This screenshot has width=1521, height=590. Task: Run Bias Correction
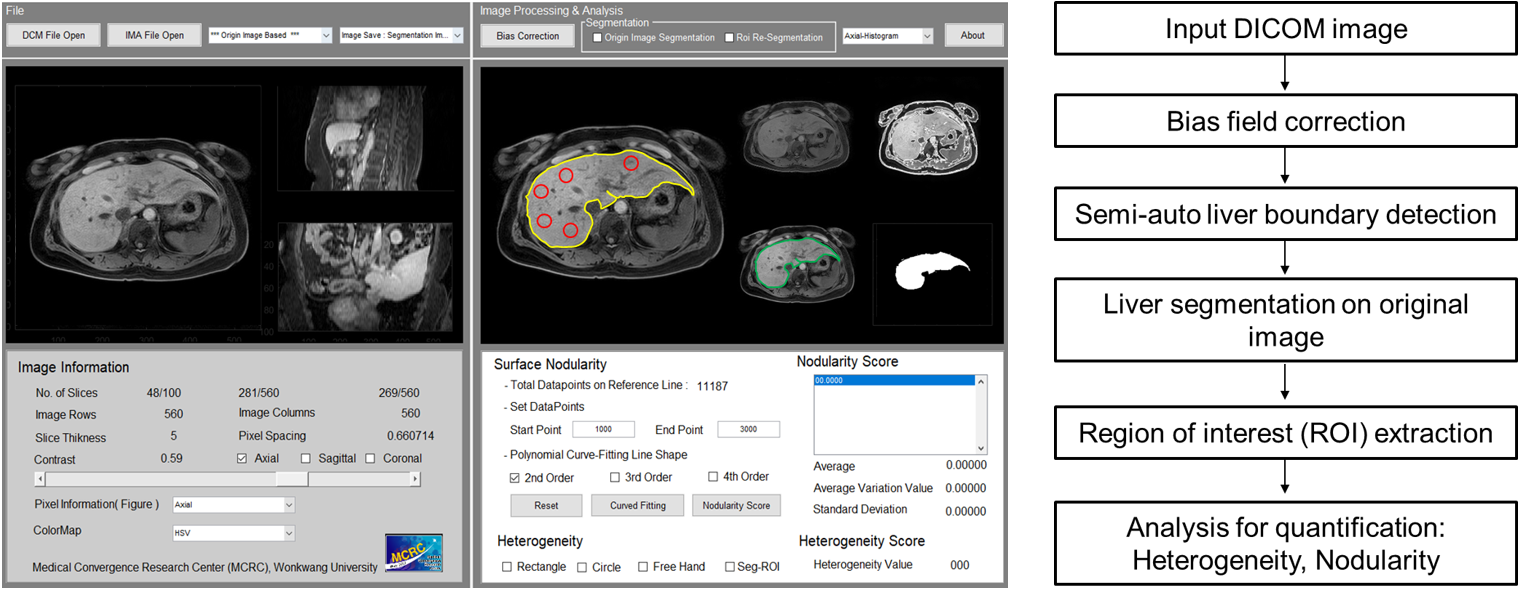tap(527, 36)
